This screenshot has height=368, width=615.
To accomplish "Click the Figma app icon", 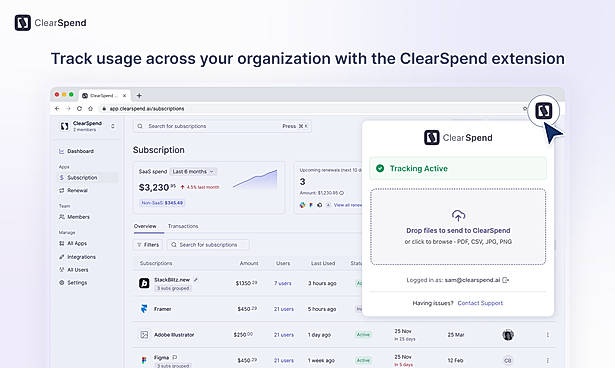I will click(x=144, y=360).
